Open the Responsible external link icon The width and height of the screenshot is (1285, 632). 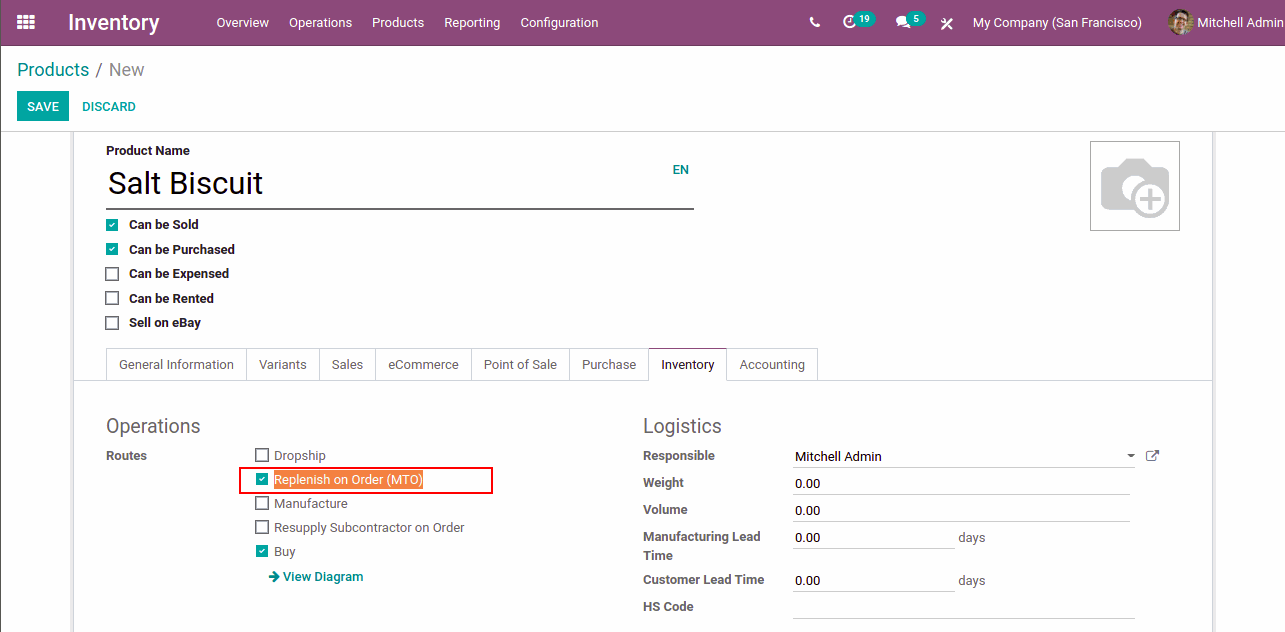1152,456
